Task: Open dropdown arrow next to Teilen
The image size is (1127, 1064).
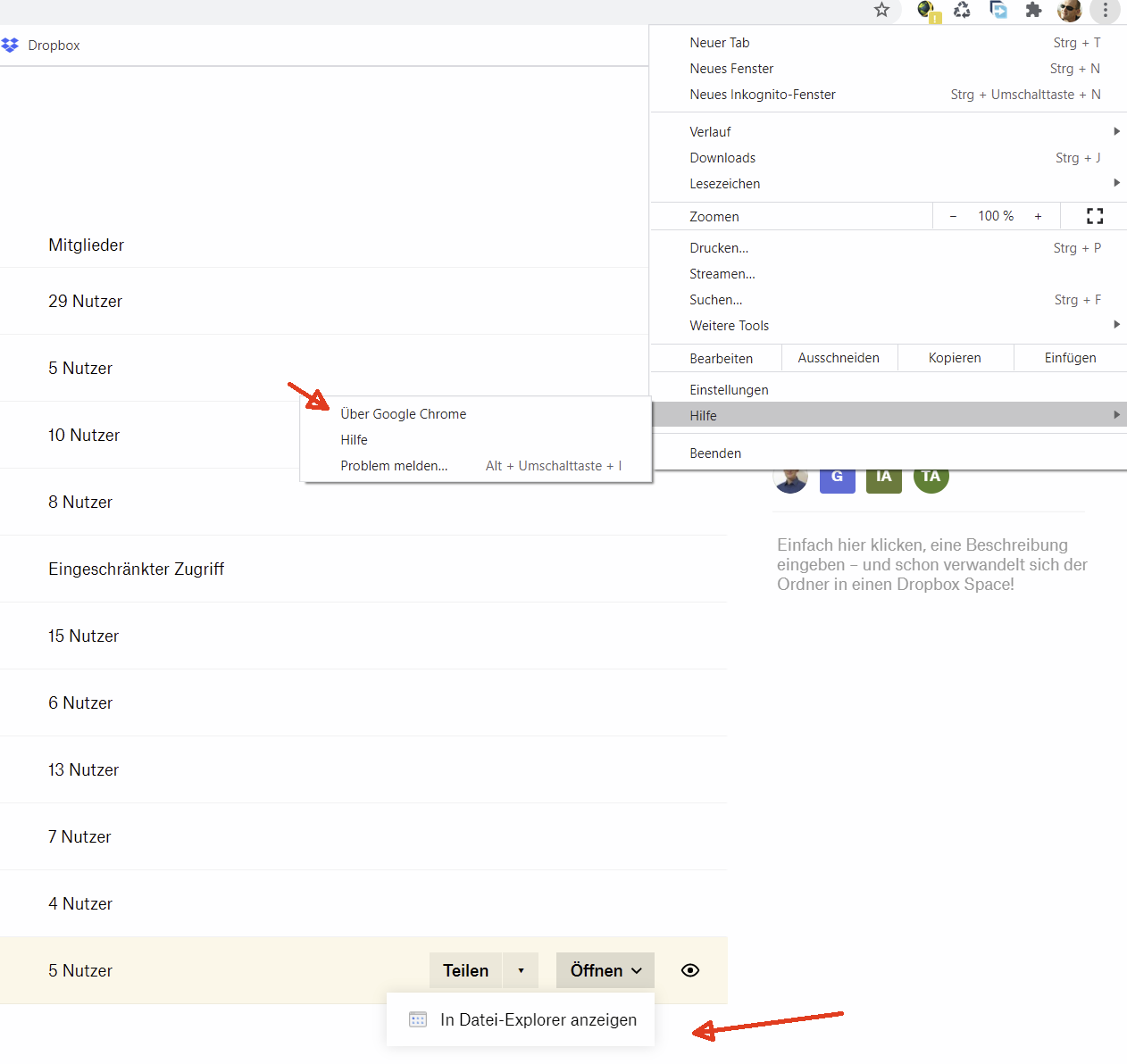Action: [521, 970]
